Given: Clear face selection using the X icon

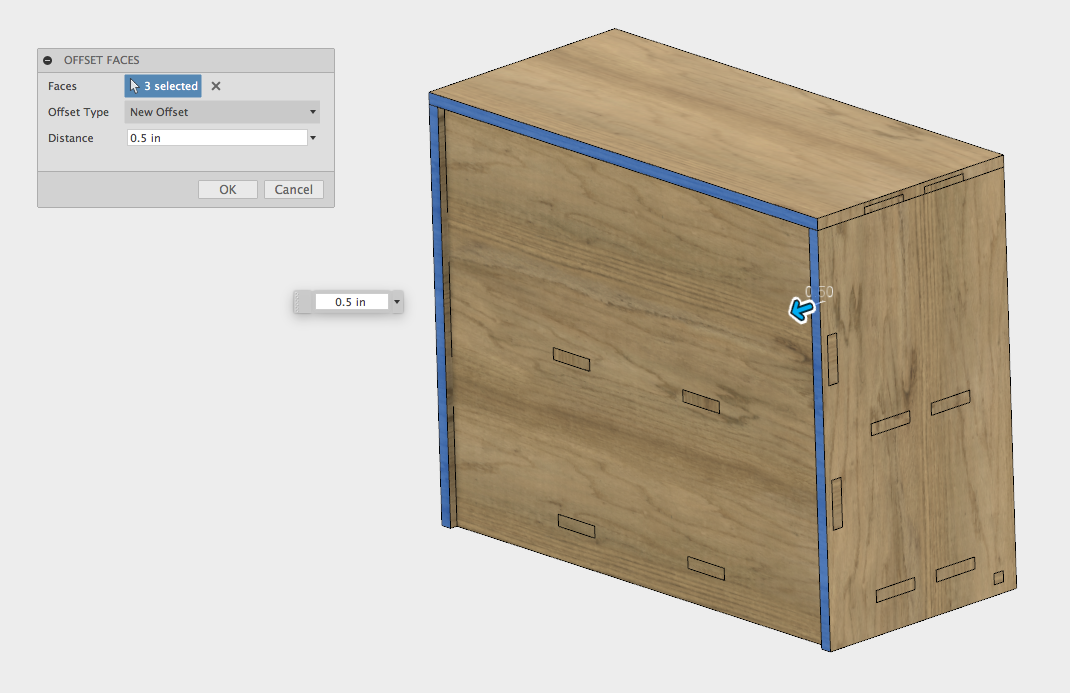Looking at the screenshot, I should point(215,86).
